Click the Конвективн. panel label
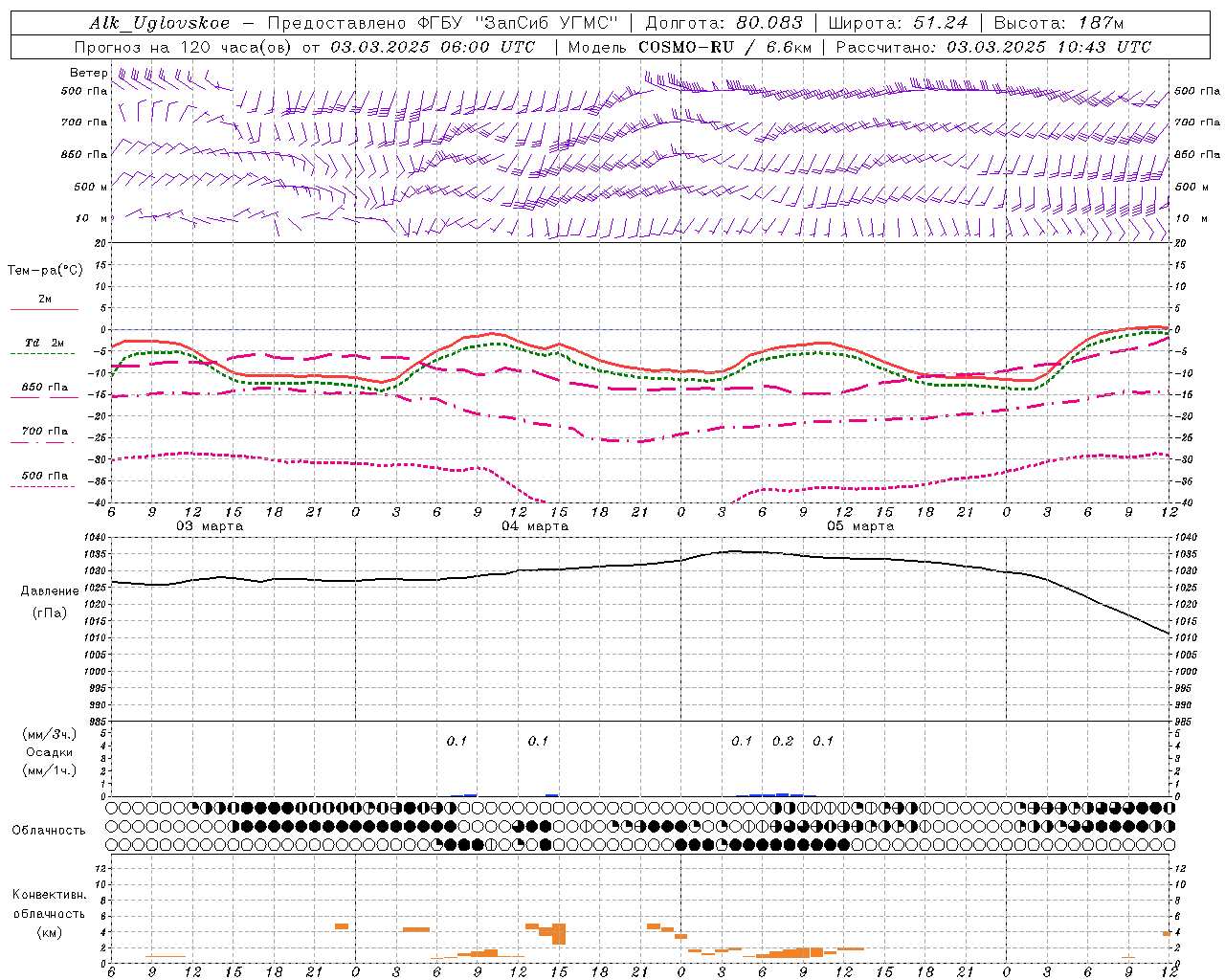This screenshot has height=980, width=1225. (x=49, y=895)
